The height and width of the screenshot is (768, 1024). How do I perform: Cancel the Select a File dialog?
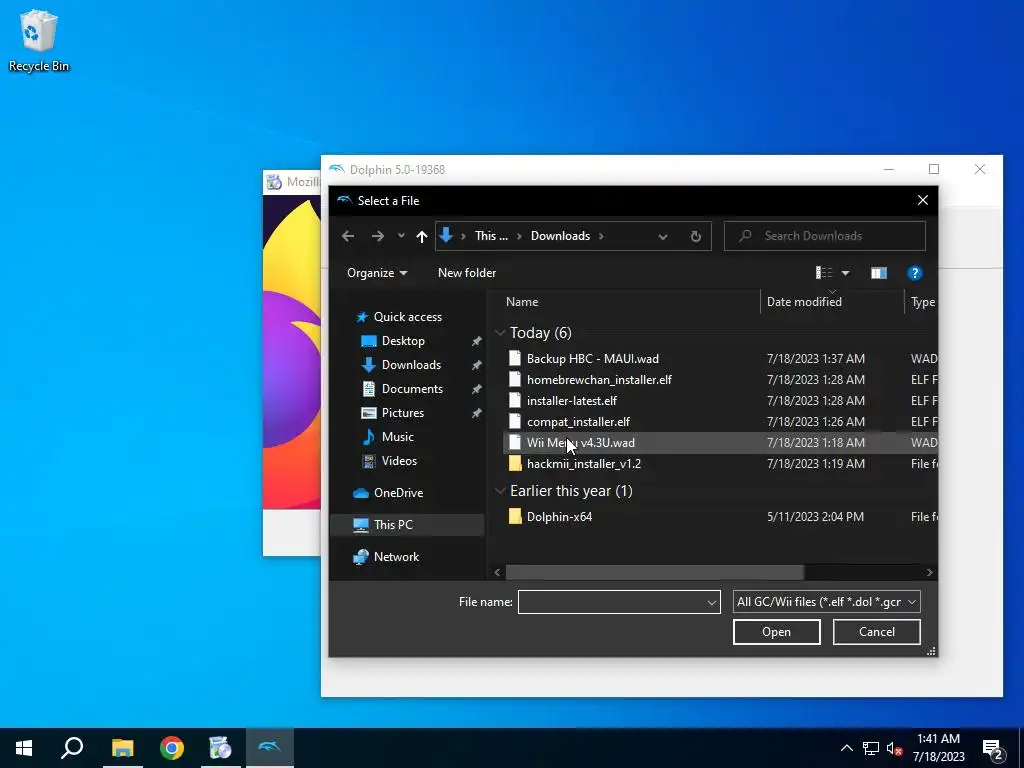coord(876,632)
